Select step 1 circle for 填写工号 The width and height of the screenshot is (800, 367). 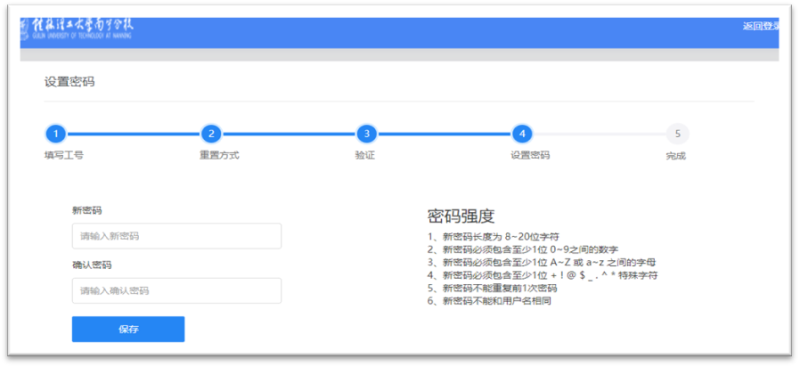[56, 134]
